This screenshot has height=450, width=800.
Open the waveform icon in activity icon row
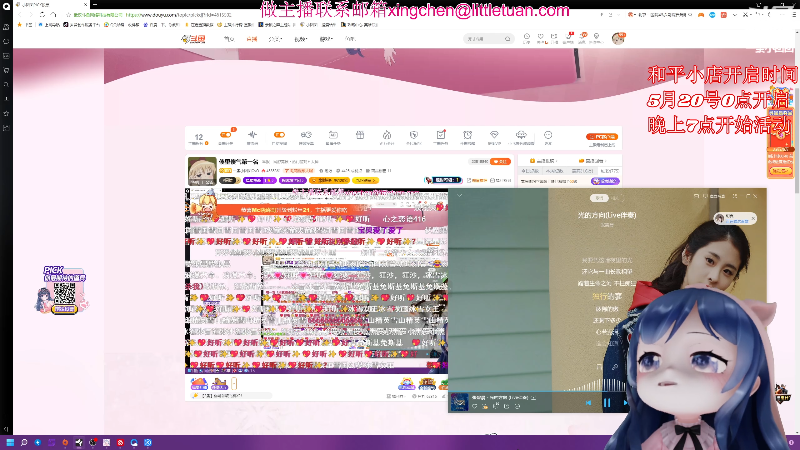253,136
